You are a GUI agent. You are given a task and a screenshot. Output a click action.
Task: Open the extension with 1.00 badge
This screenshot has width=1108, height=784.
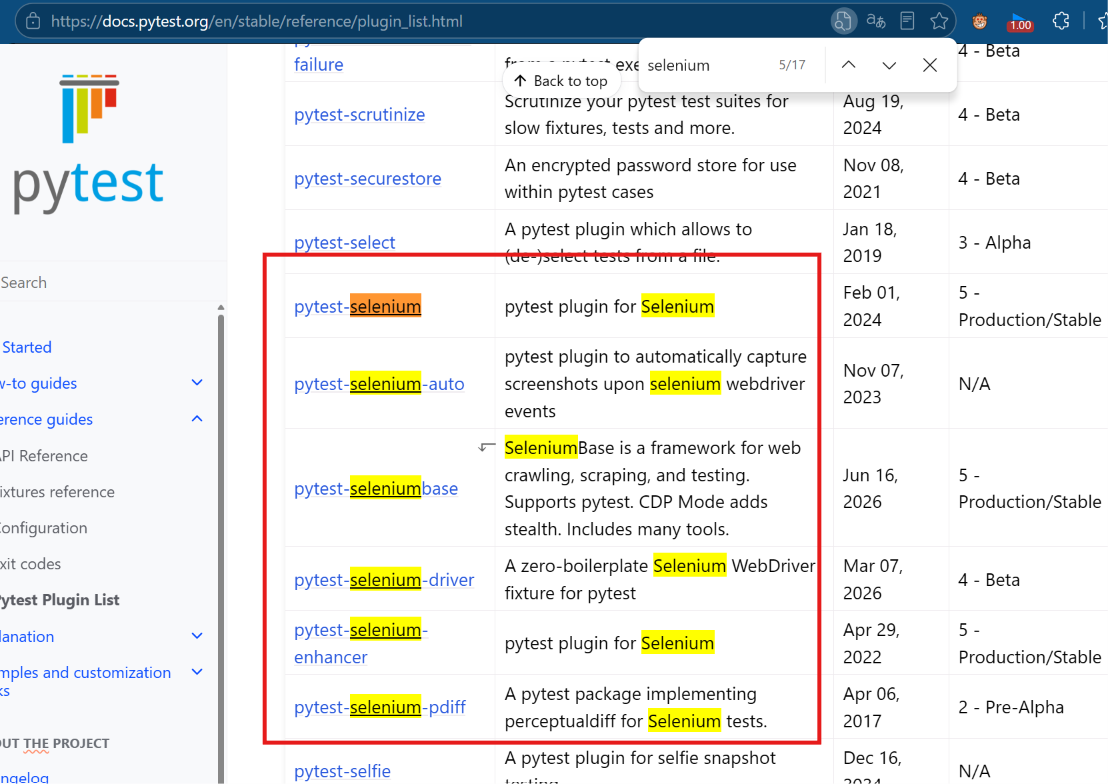click(x=1020, y=21)
